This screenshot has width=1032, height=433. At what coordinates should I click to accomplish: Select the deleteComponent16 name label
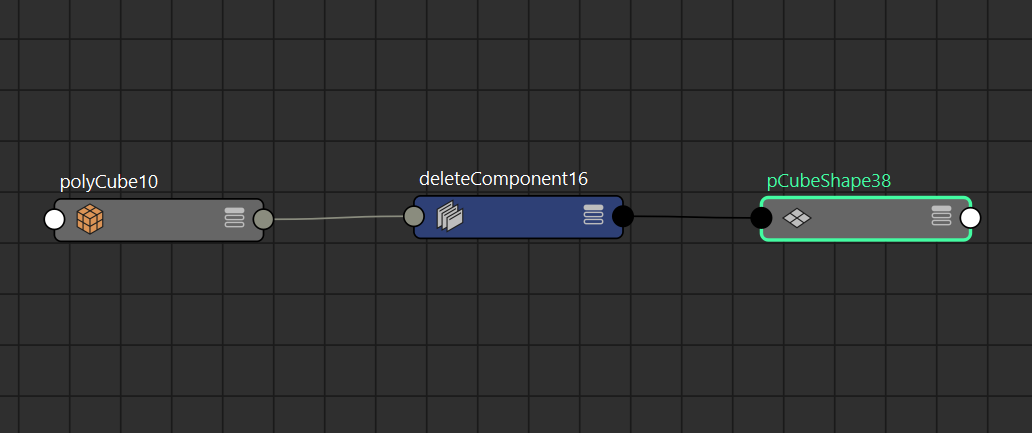click(503, 178)
